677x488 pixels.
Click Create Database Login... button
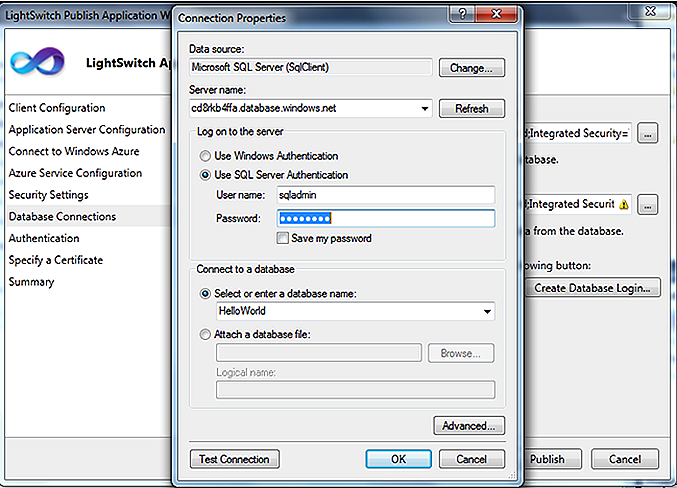(592, 288)
